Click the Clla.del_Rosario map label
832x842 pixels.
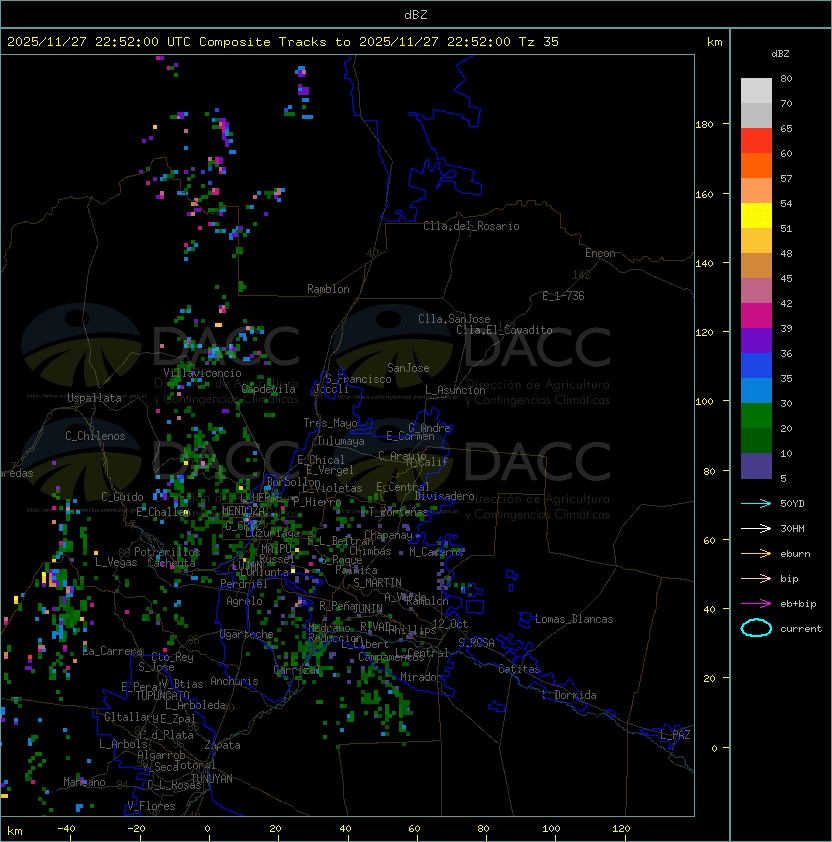(x=471, y=226)
